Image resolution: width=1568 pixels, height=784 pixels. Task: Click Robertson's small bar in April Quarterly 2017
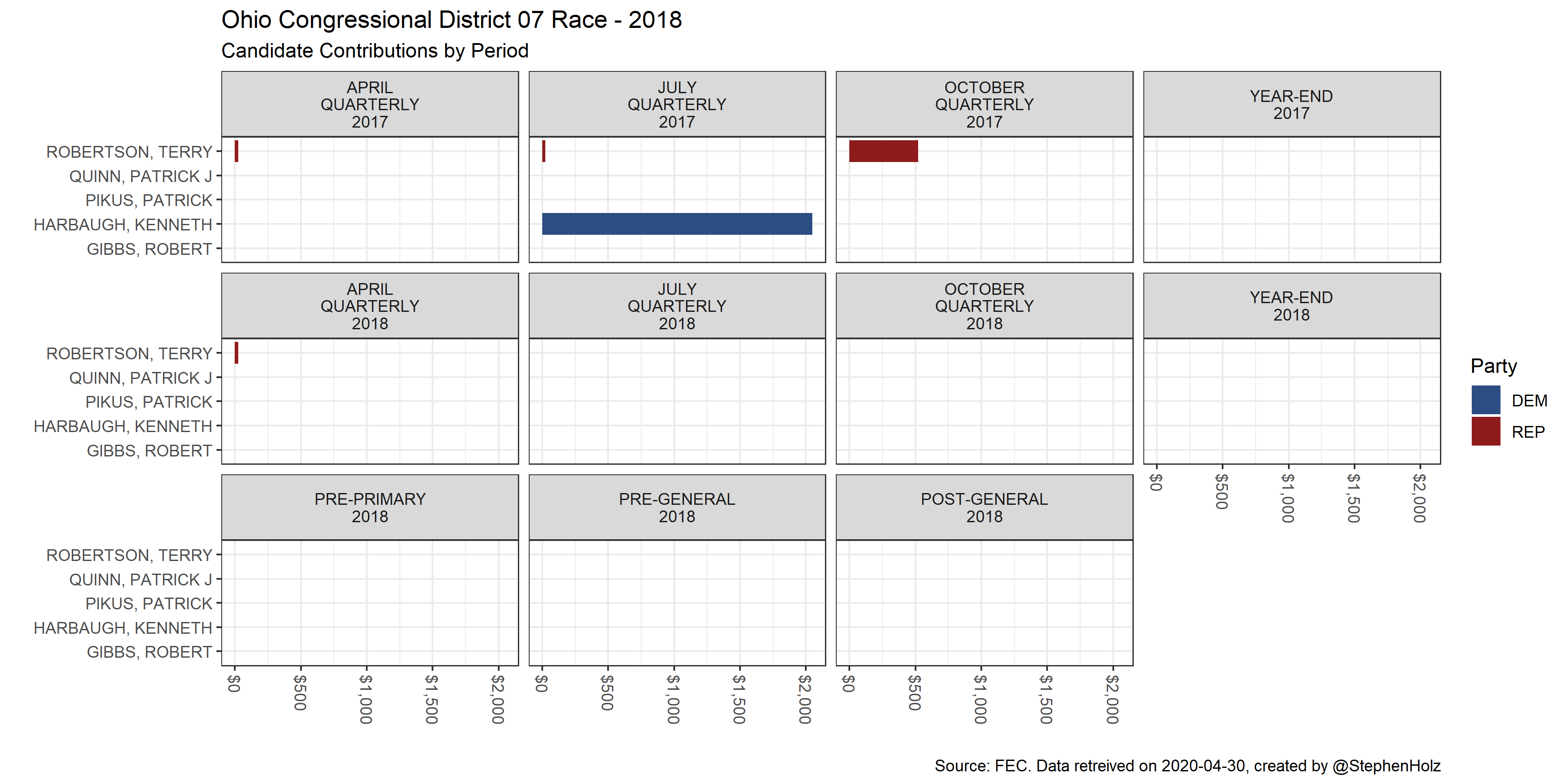click(x=236, y=151)
